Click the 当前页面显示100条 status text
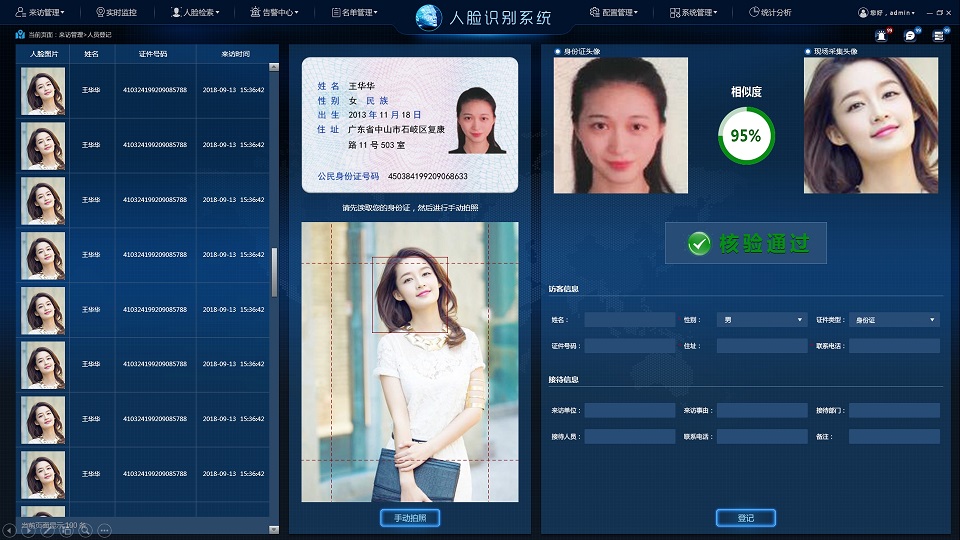Screen dimensions: 960x540 click(52, 525)
